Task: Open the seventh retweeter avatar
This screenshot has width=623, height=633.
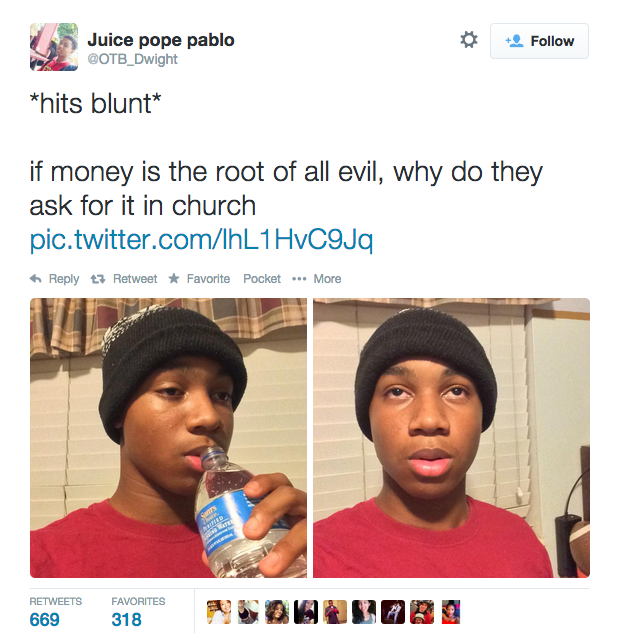Action: (x=393, y=612)
